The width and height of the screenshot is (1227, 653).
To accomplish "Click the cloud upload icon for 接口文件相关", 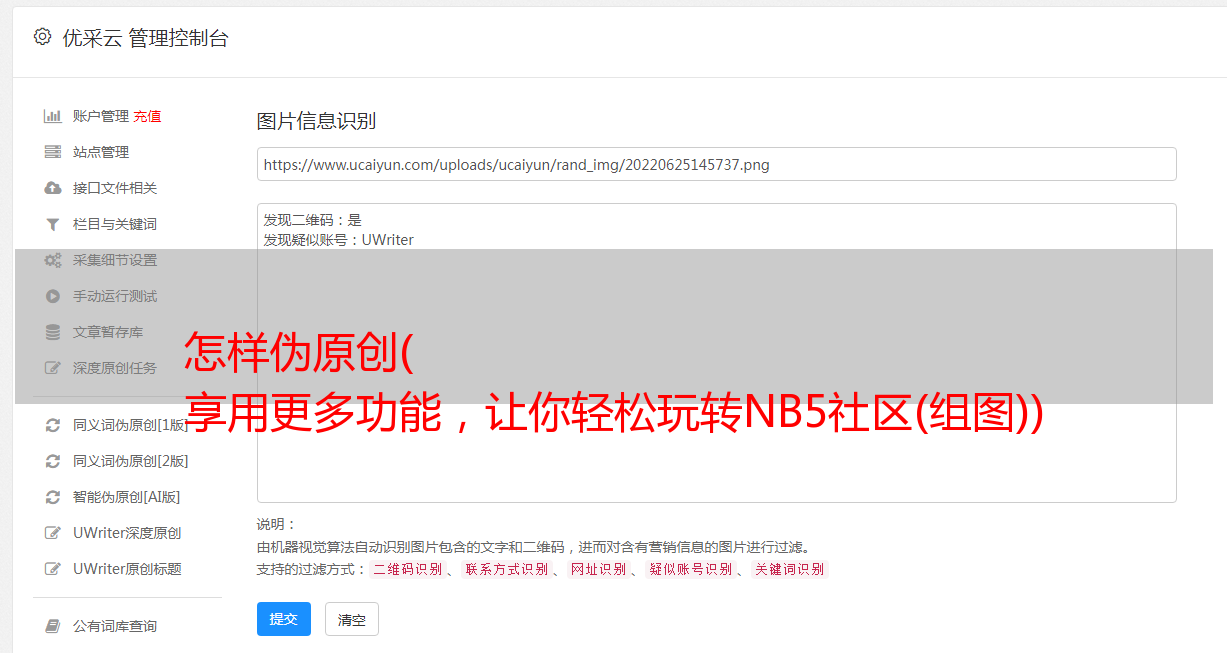I will [x=53, y=188].
